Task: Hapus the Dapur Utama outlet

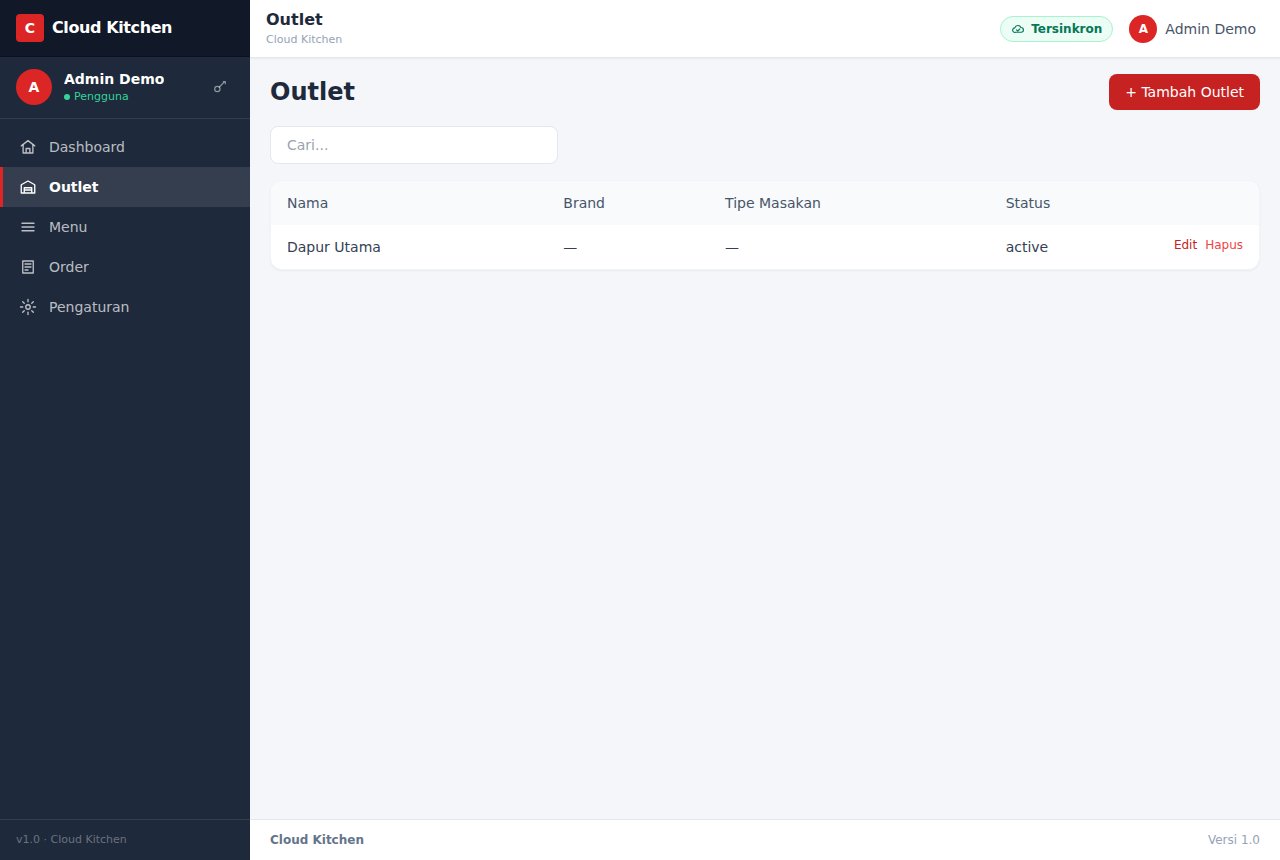Action: (x=1224, y=245)
